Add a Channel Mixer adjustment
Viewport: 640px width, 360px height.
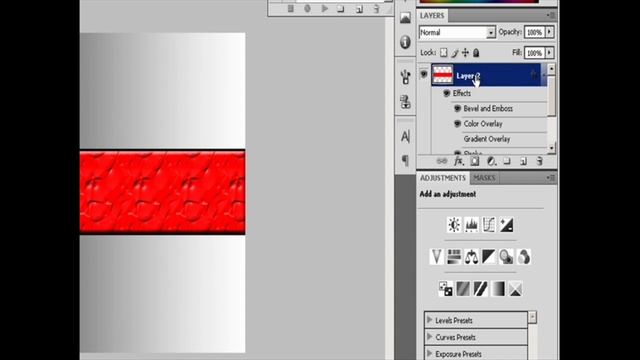coord(524,257)
